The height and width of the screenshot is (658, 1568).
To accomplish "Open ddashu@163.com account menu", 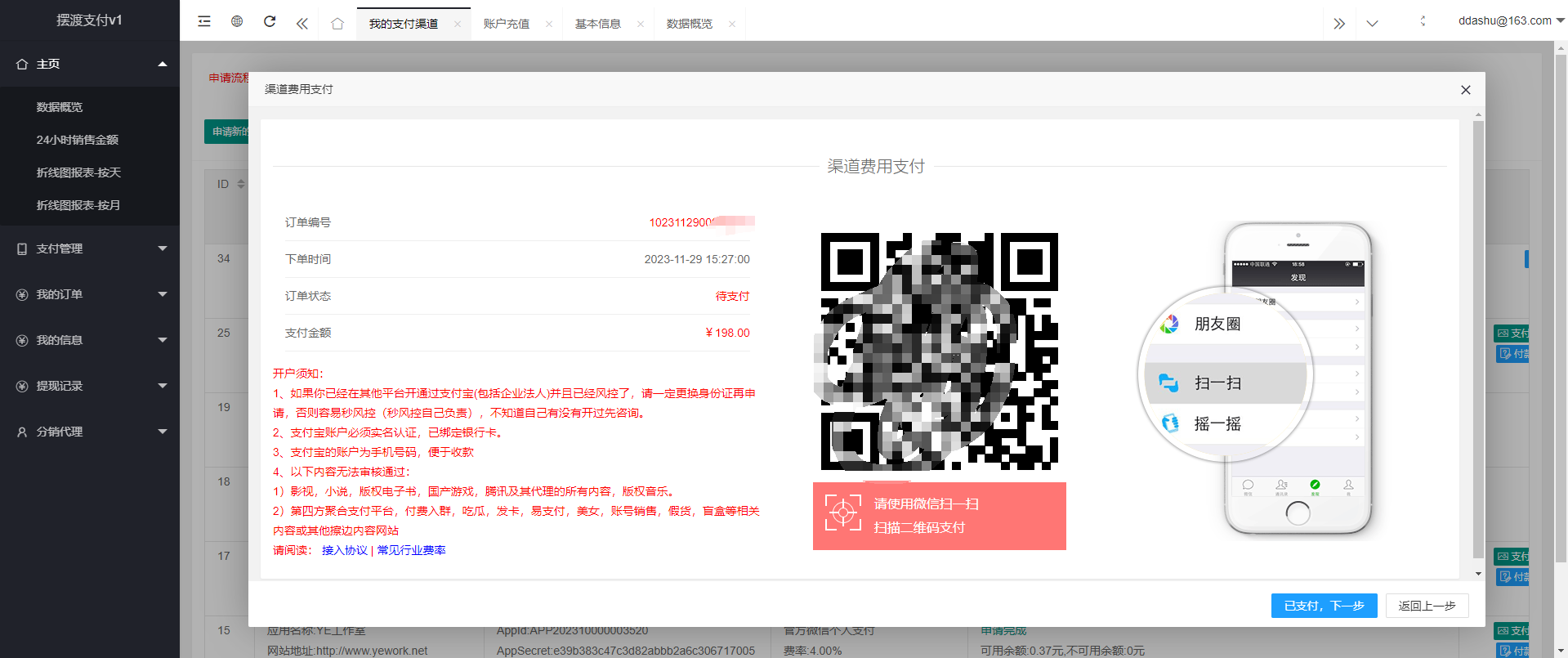I will coord(1511,20).
